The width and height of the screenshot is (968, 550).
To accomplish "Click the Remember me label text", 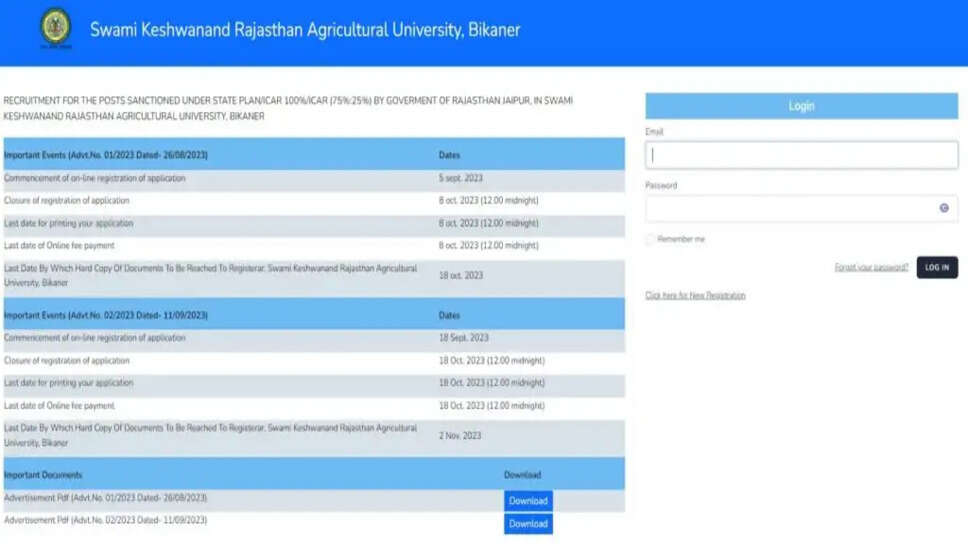I will click(x=683, y=240).
